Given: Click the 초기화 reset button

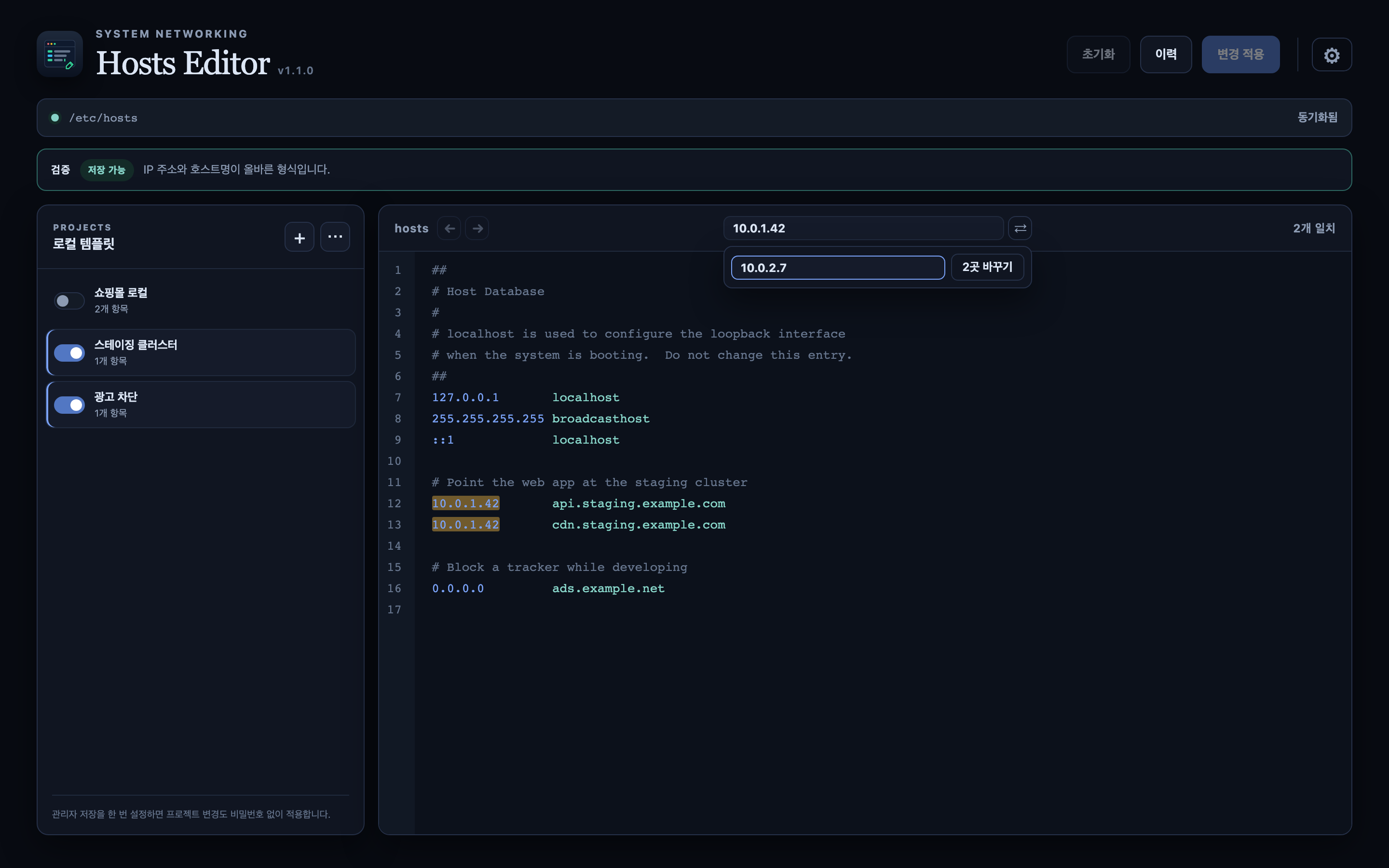Looking at the screenshot, I should click(x=1098, y=54).
